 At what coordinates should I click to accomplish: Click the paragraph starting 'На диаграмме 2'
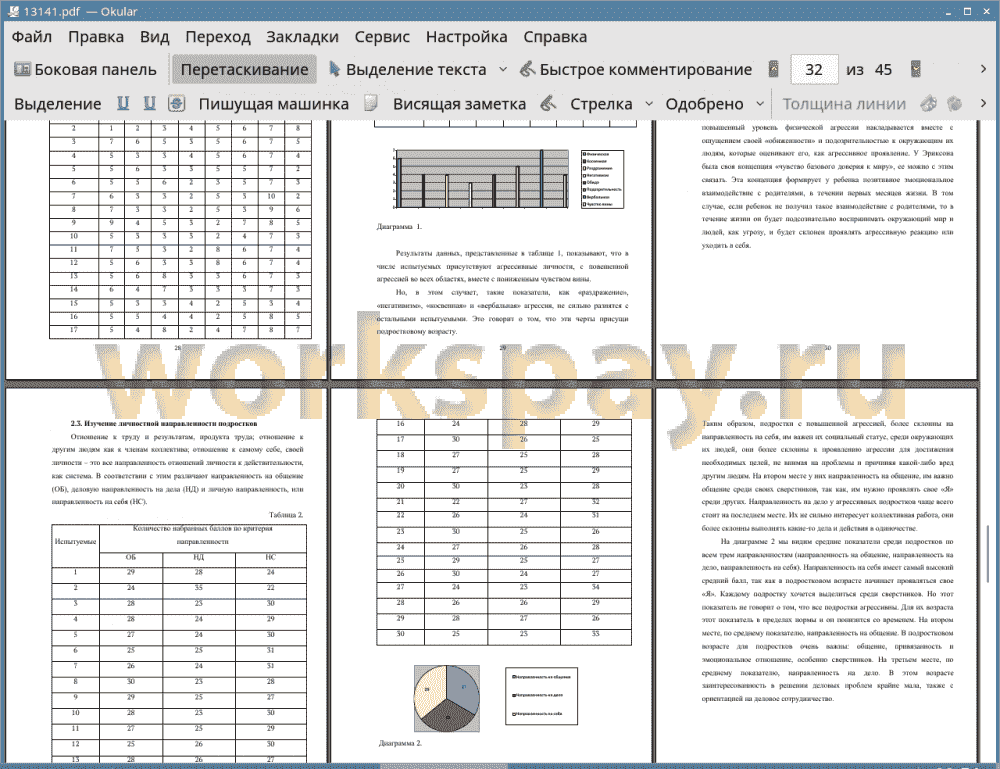(x=827, y=620)
